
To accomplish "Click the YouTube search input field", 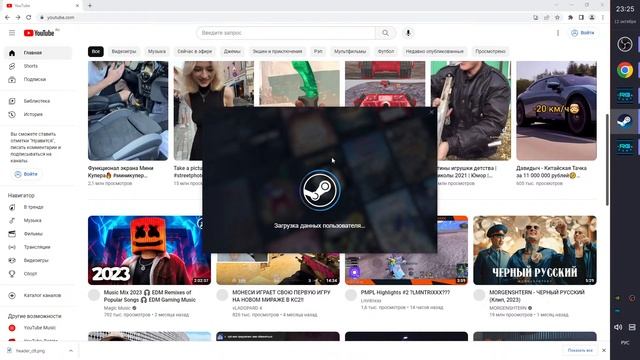I will click(286, 33).
